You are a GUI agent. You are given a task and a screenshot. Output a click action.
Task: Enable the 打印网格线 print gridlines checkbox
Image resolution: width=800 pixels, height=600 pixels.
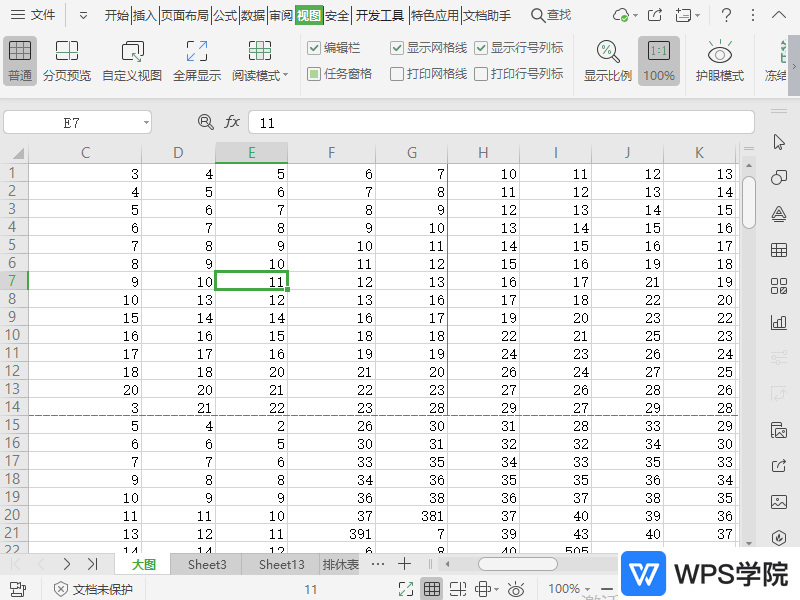[397, 74]
